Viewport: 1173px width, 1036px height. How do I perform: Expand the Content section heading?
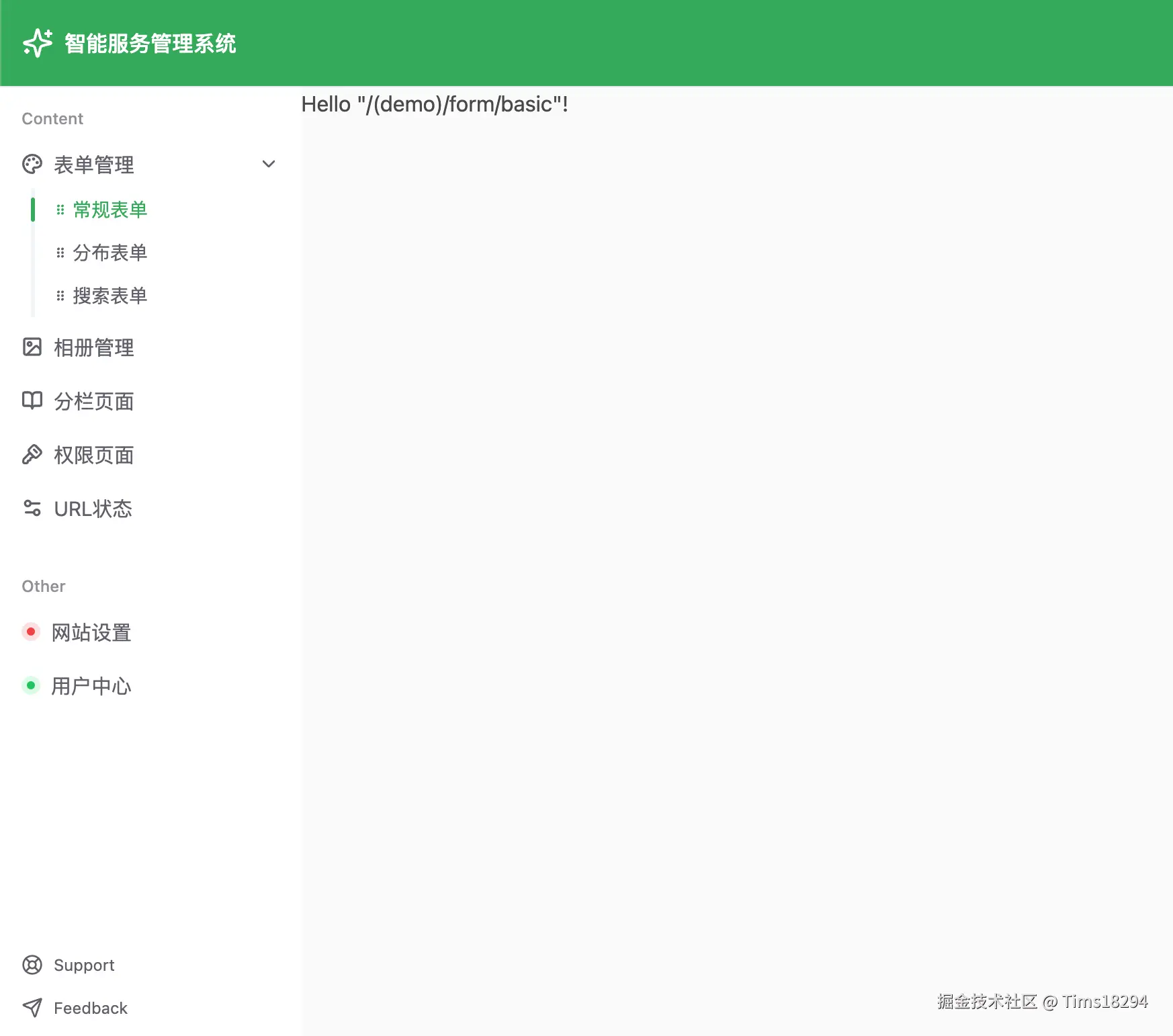point(52,118)
